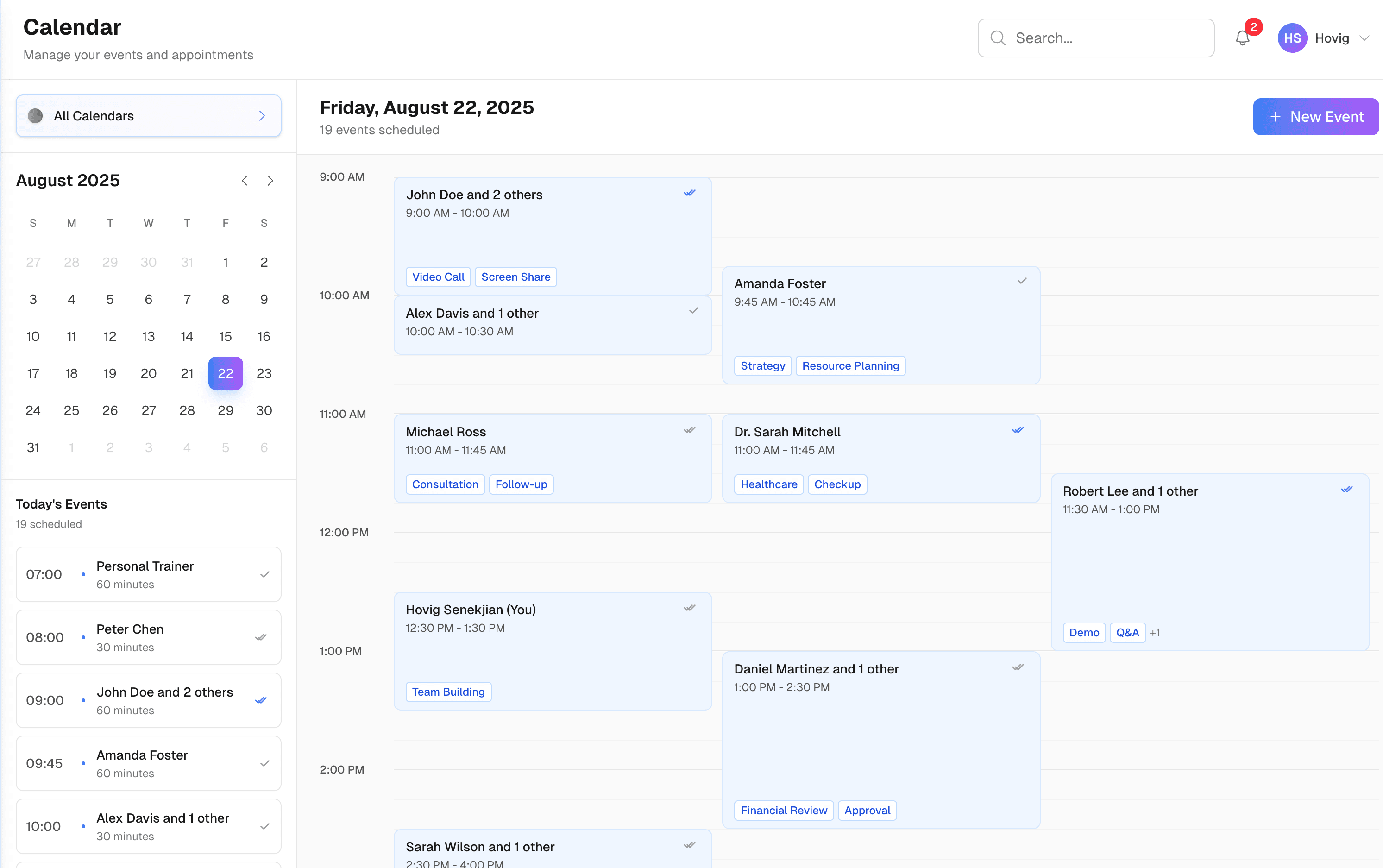Click double-check in Peter Chen sidebar row
The height and width of the screenshot is (868, 1383).
click(261, 637)
